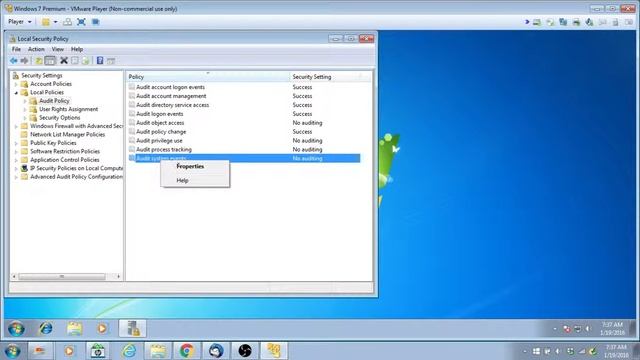Select Audit policy change row

point(244,132)
